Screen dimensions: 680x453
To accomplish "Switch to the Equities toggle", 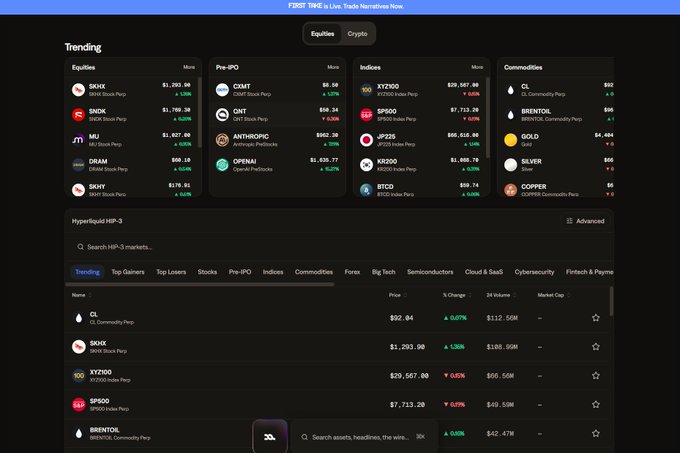I will [x=322, y=34].
